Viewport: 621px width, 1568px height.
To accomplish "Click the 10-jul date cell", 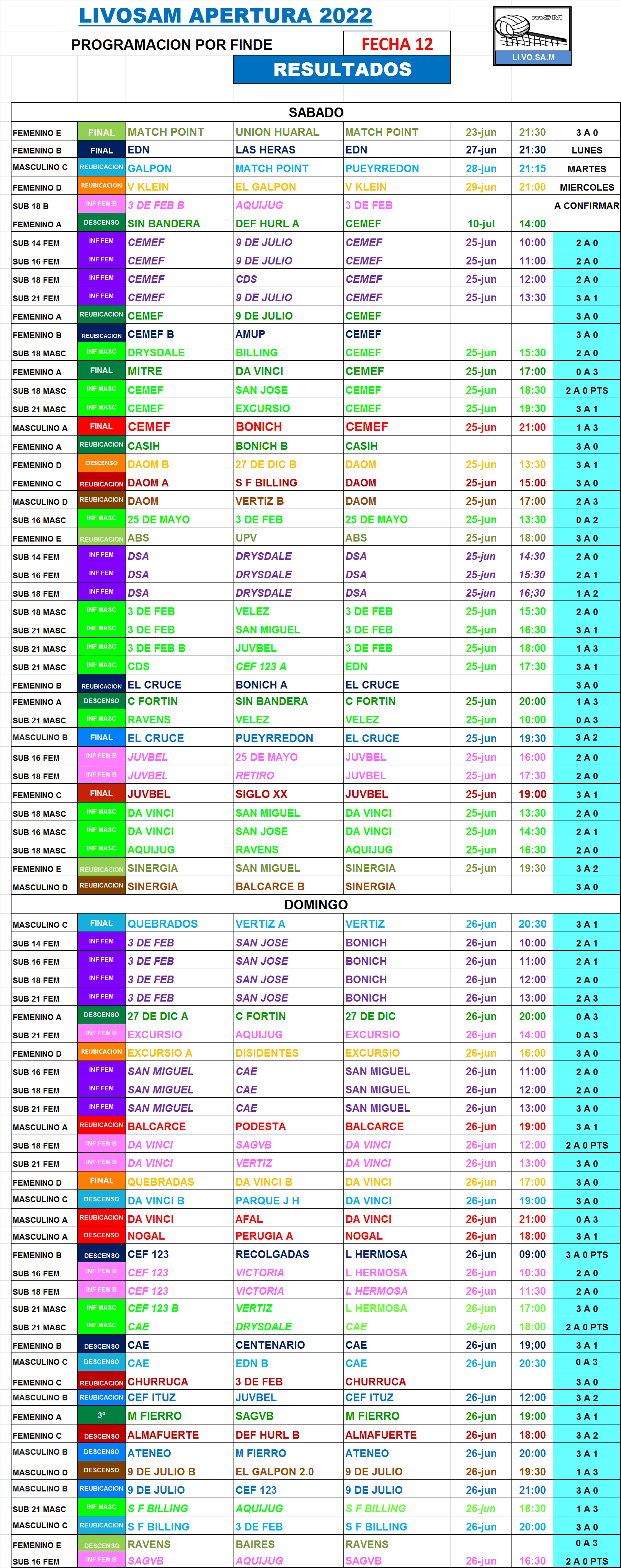I will pyautogui.click(x=481, y=224).
